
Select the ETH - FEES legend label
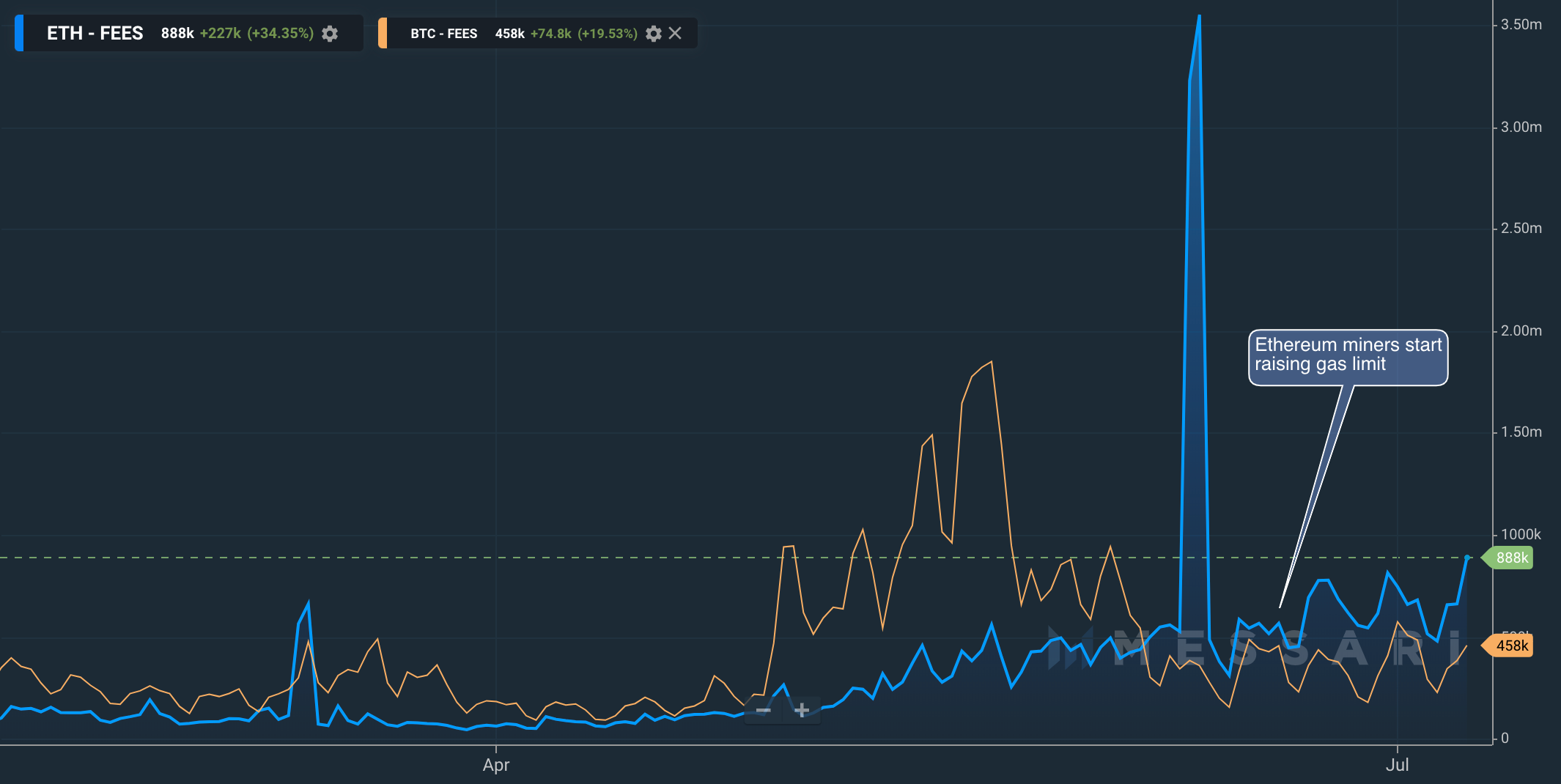point(95,33)
